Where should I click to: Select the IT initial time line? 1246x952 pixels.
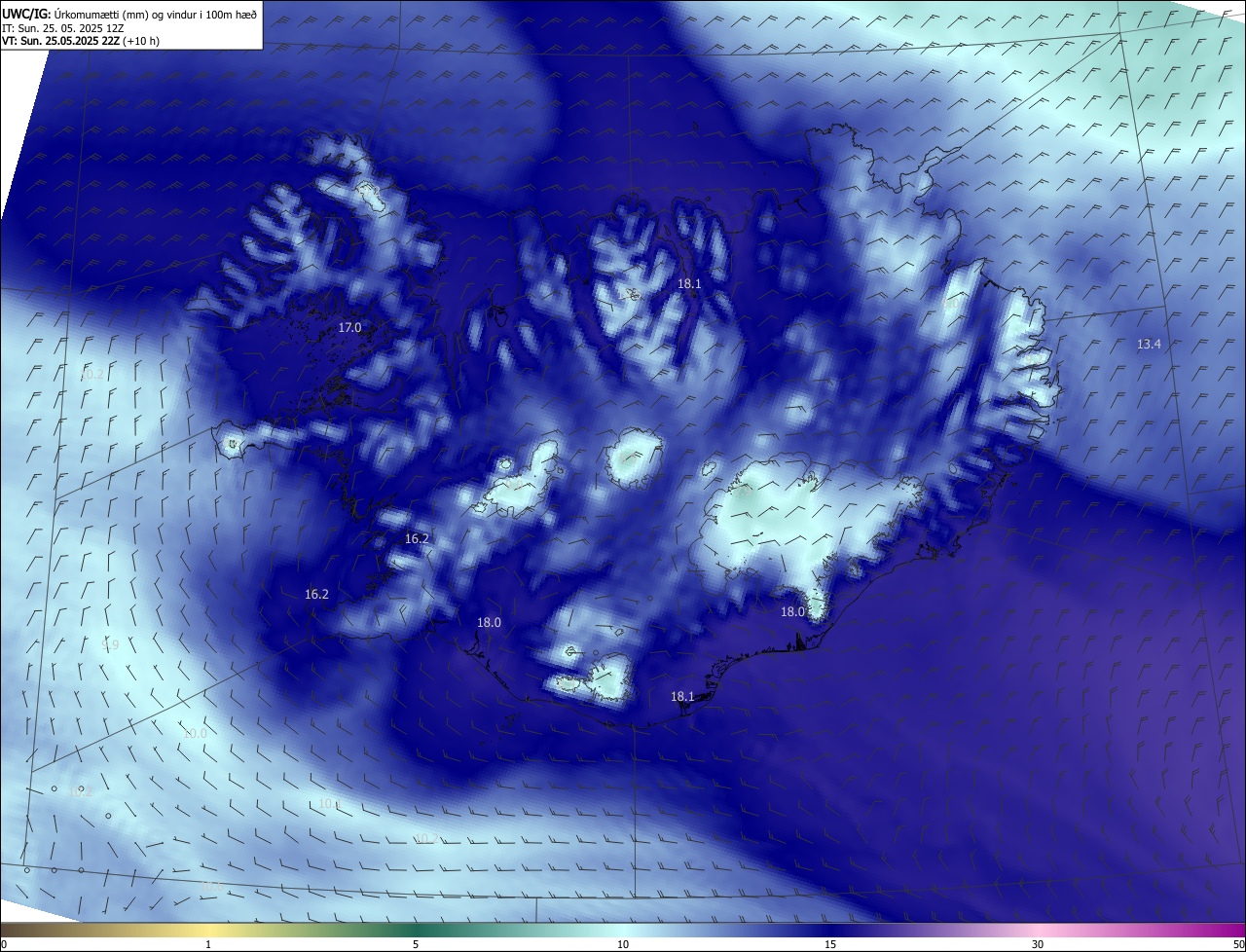click(62, 28)
